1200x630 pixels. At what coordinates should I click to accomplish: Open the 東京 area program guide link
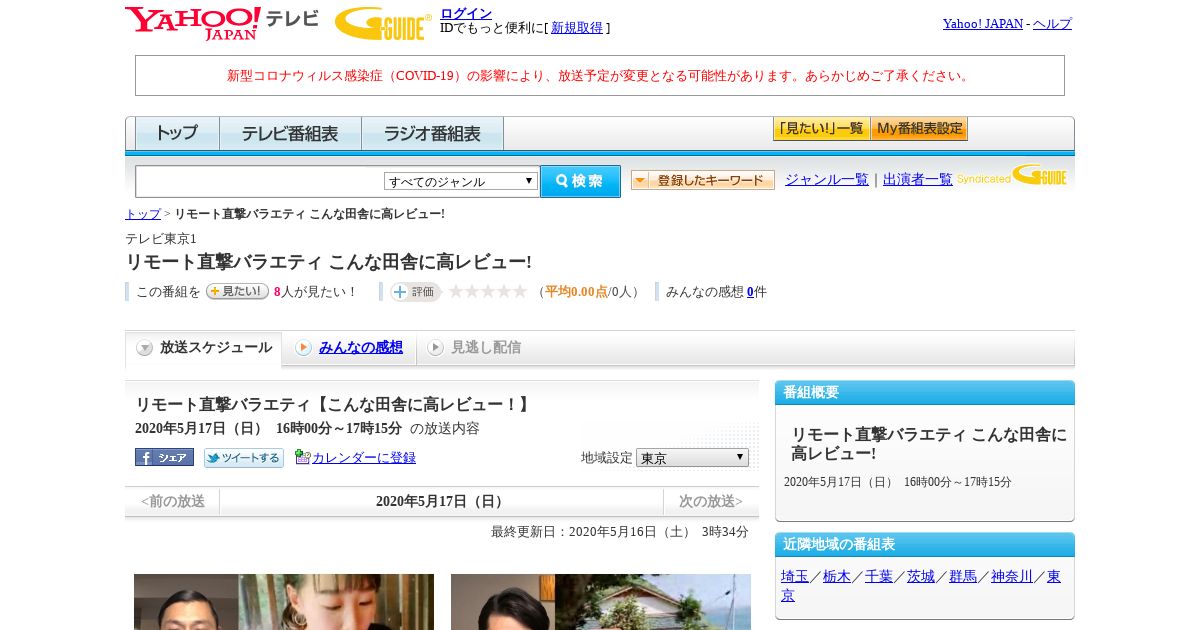point(1054,576)
